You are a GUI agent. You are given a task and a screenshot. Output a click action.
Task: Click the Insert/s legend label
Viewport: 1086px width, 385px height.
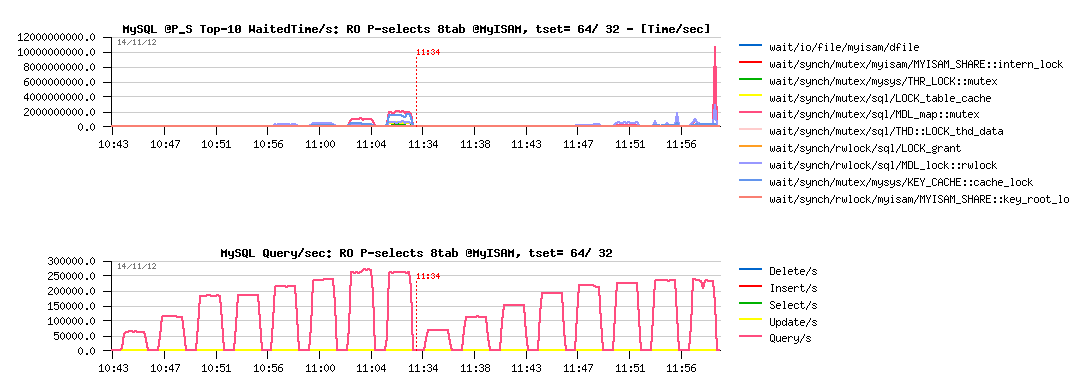[x=793, y=288]
